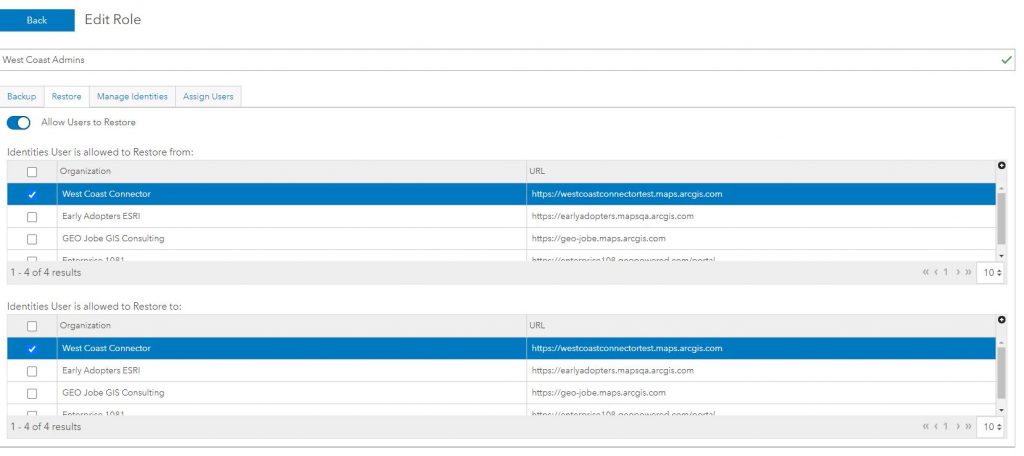This screenshot has height=456, width=1024.
Task: Open the Manage Identities tab
Action: tap(132, 97)
